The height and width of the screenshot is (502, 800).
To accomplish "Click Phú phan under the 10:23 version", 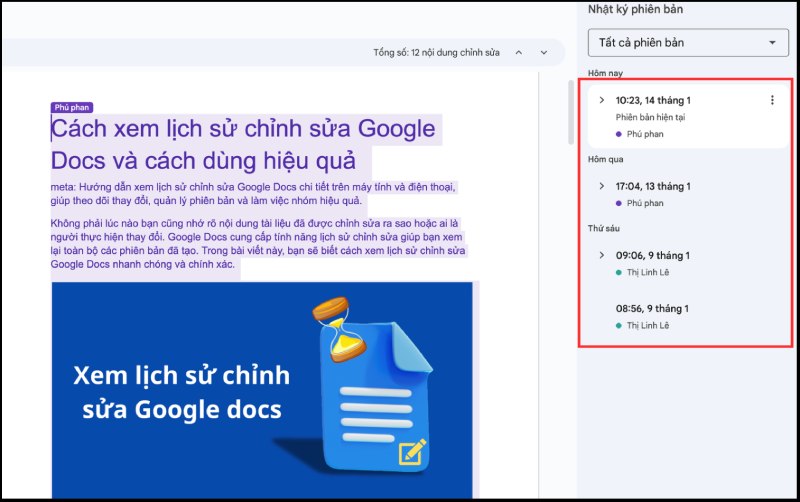I will [645, 134].
